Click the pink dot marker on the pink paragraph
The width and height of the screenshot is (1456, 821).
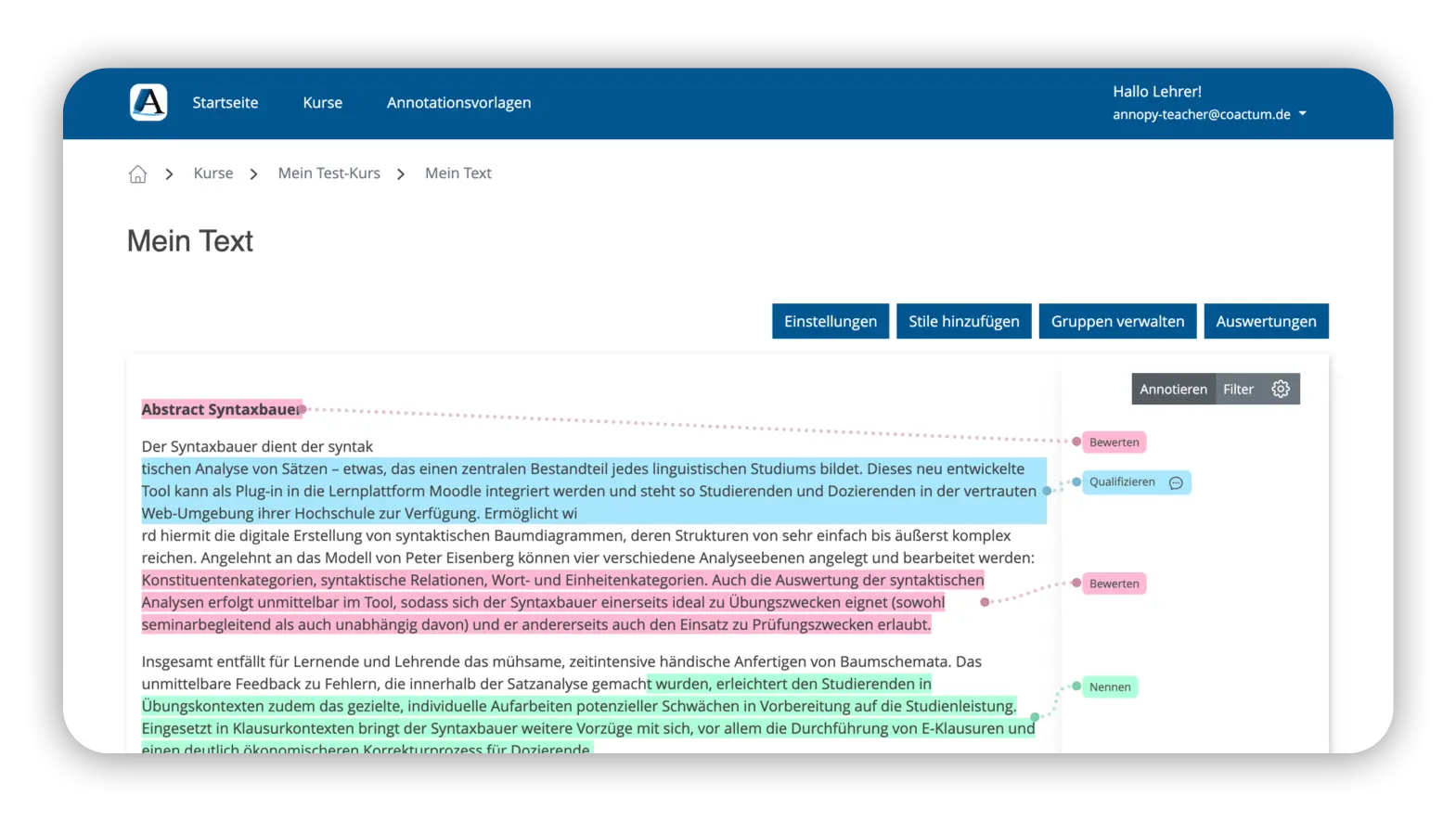pyautogui.click(x=985, y=602)
